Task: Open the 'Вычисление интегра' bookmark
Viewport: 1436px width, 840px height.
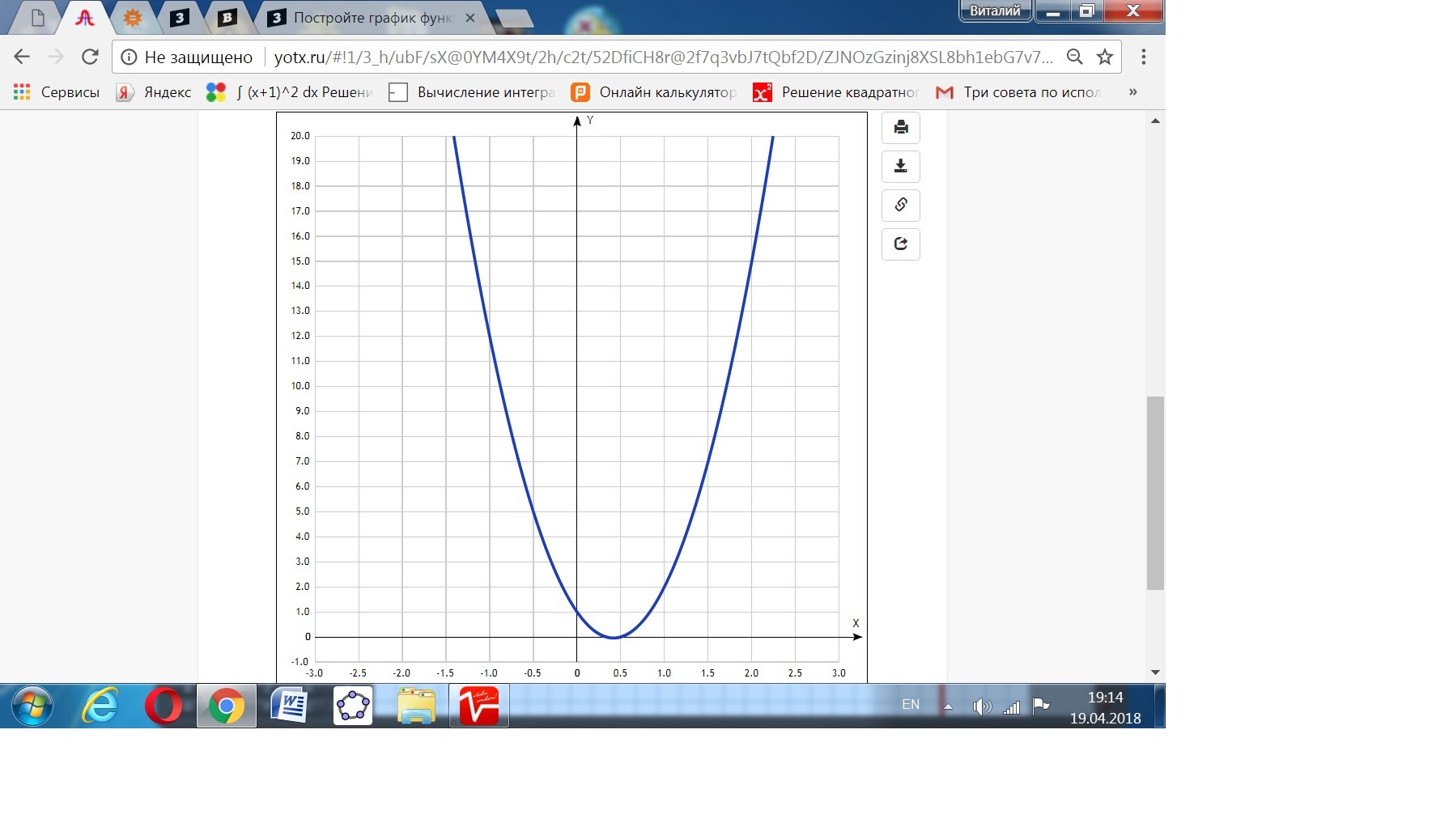Action: pyautogui.click(x=472, y=92)
